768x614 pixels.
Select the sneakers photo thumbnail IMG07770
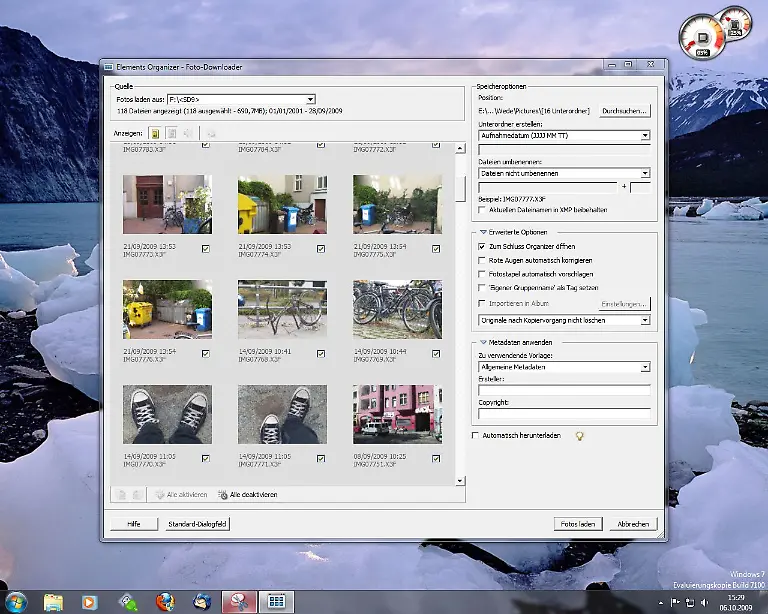tap(167, 414)
